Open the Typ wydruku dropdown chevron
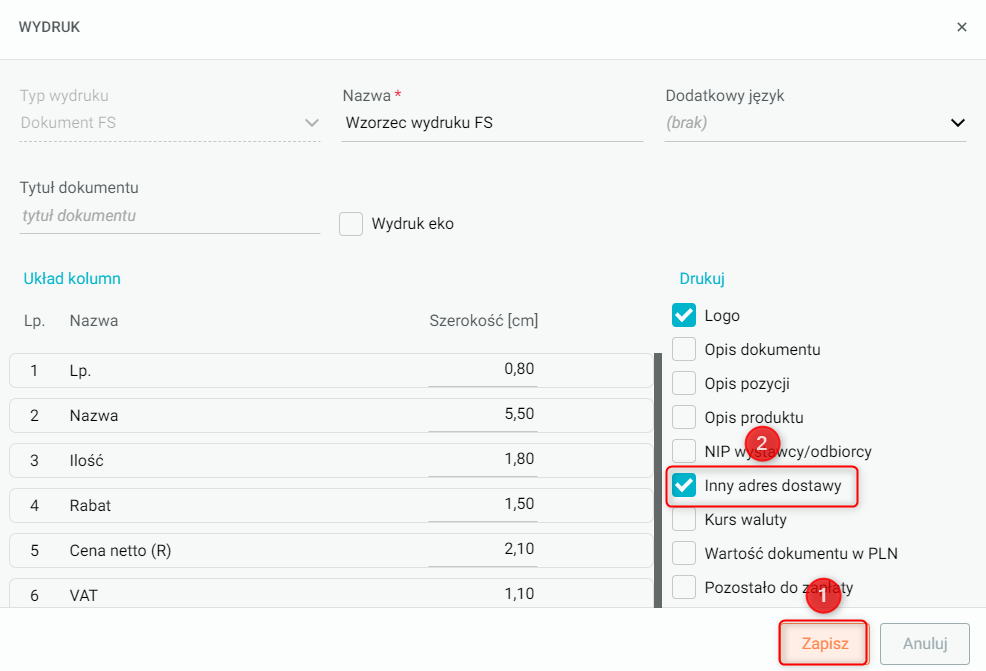Image resolution: width=986 pixels, height=671 pixels. click(x=311, y=123)
